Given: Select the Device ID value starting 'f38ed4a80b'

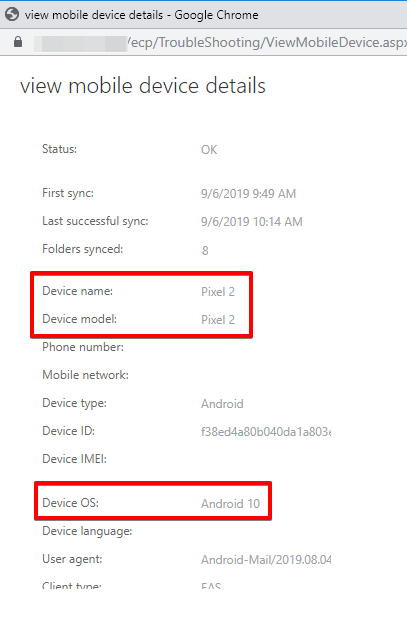Looking at the screenshot, I should pyautogui.click(x=266, y=432).
